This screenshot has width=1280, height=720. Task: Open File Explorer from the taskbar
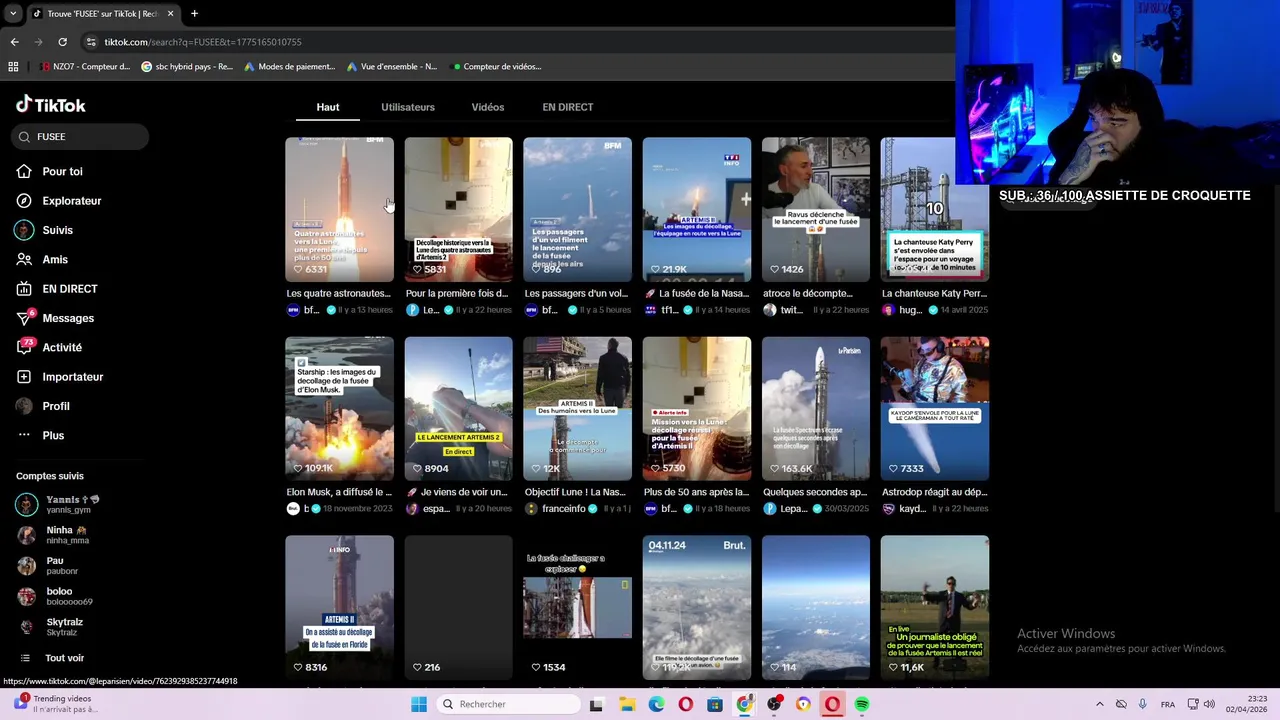pyautogui.click(x=627, y=704)
